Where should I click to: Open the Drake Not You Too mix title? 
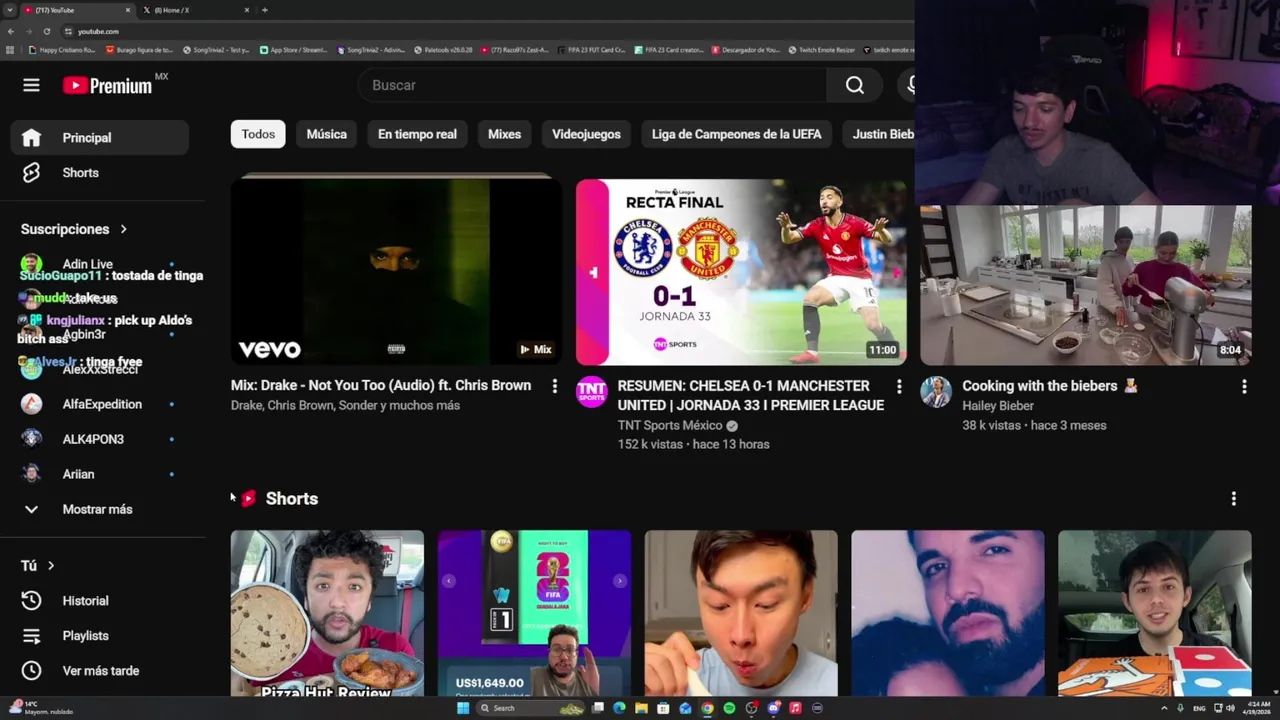tap(381, 385)
